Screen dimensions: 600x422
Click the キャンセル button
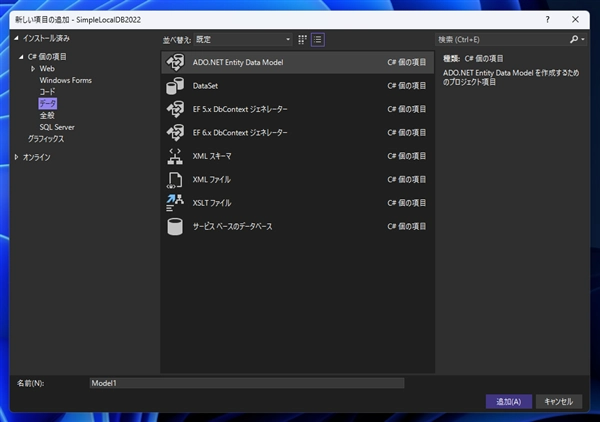[559, 401]
